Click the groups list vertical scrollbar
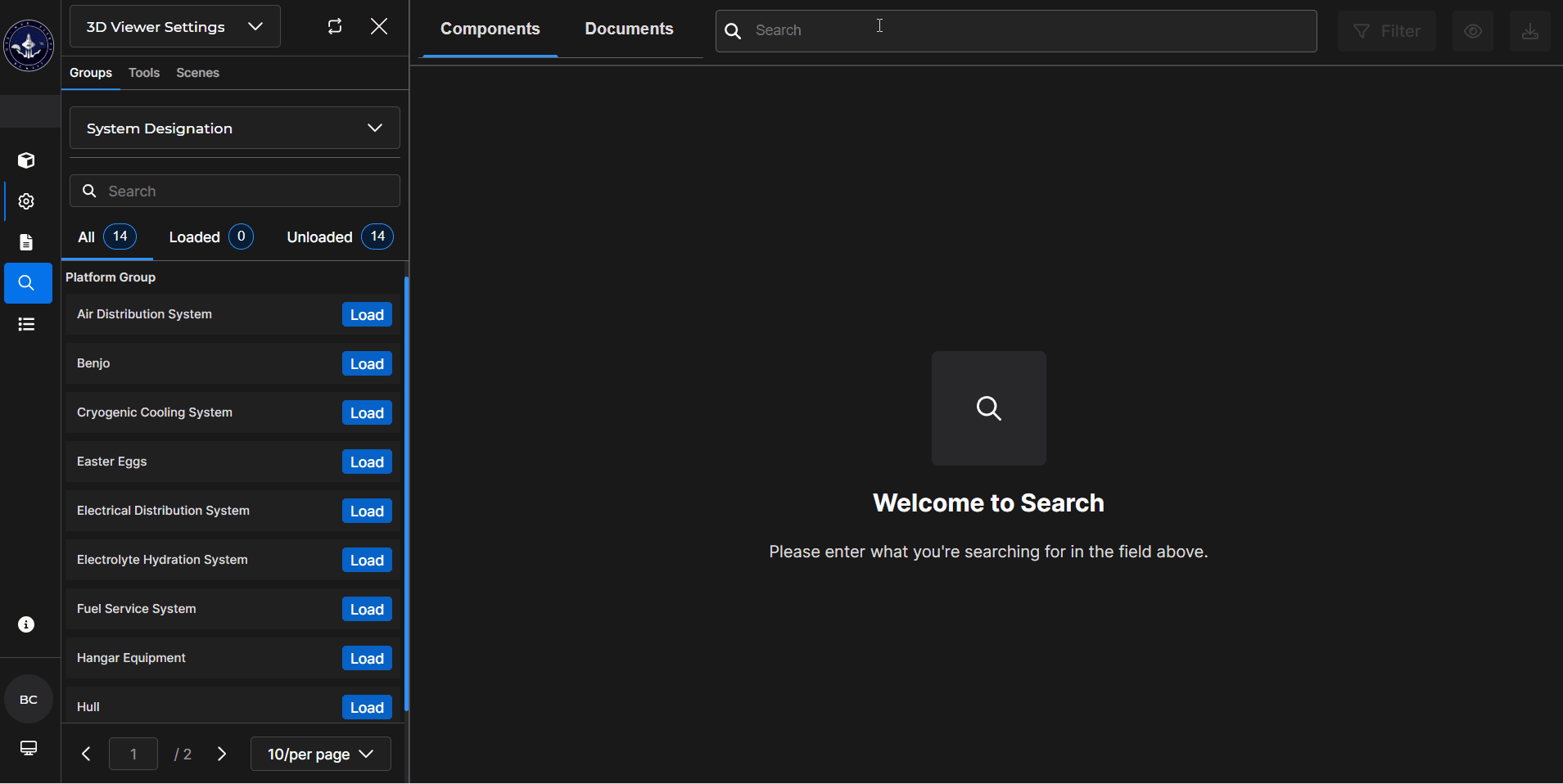This screenshot has height=784, width=1563. pos(406,493)
